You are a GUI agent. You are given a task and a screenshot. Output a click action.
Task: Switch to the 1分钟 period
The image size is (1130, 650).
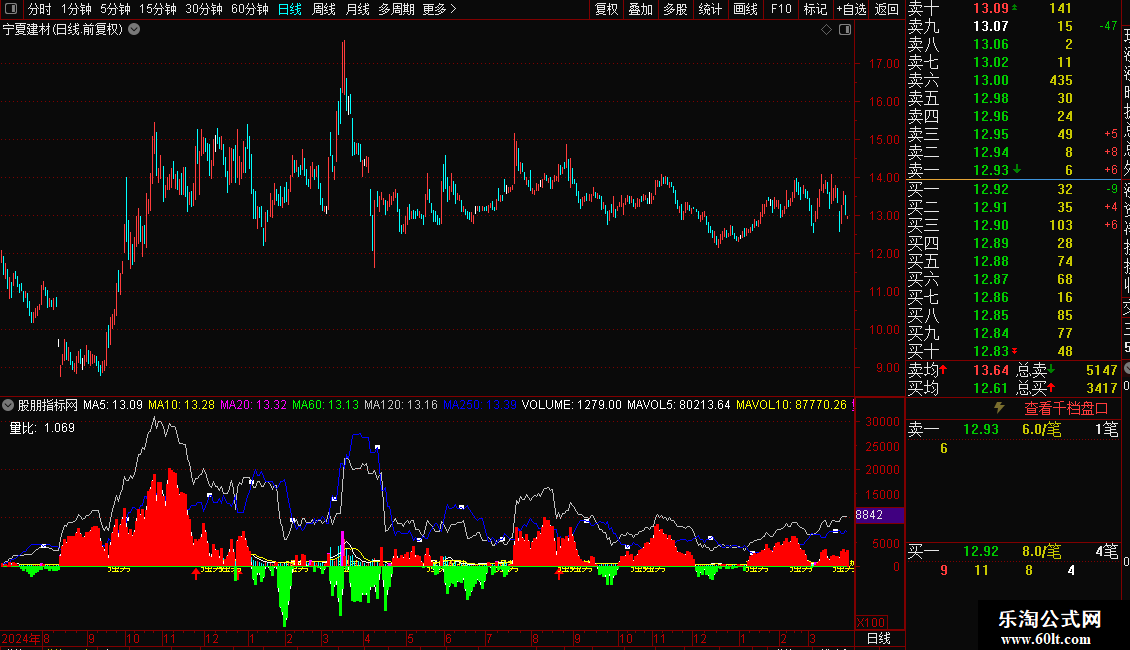pos(76,9)
